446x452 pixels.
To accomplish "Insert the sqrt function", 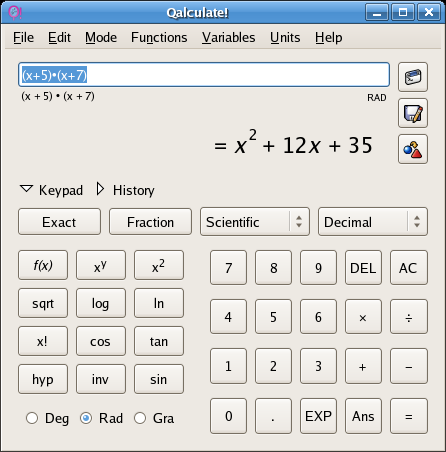I will click(x=43, y=303).
